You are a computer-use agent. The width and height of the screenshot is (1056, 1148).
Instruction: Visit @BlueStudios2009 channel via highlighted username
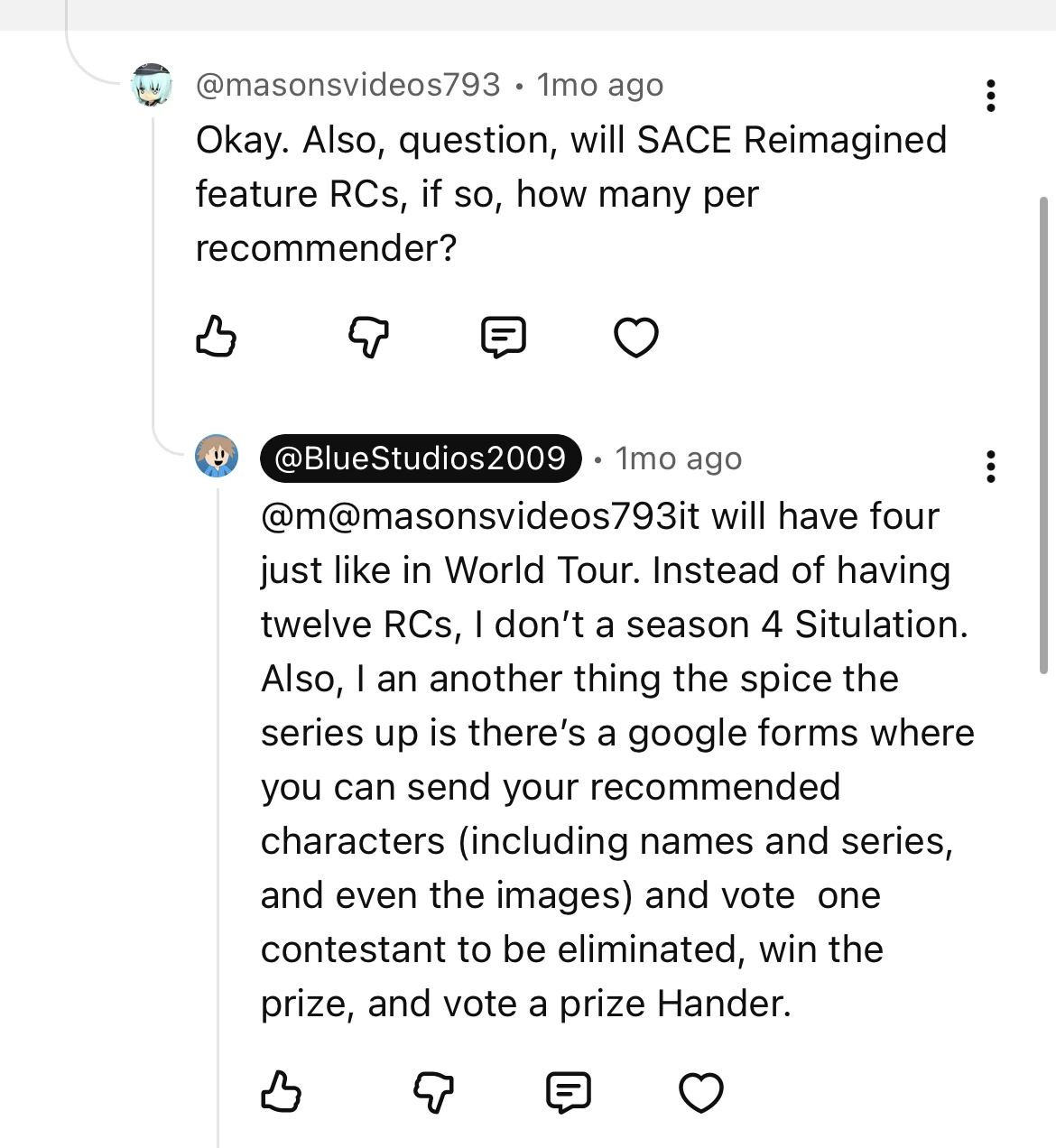(421, 458)
